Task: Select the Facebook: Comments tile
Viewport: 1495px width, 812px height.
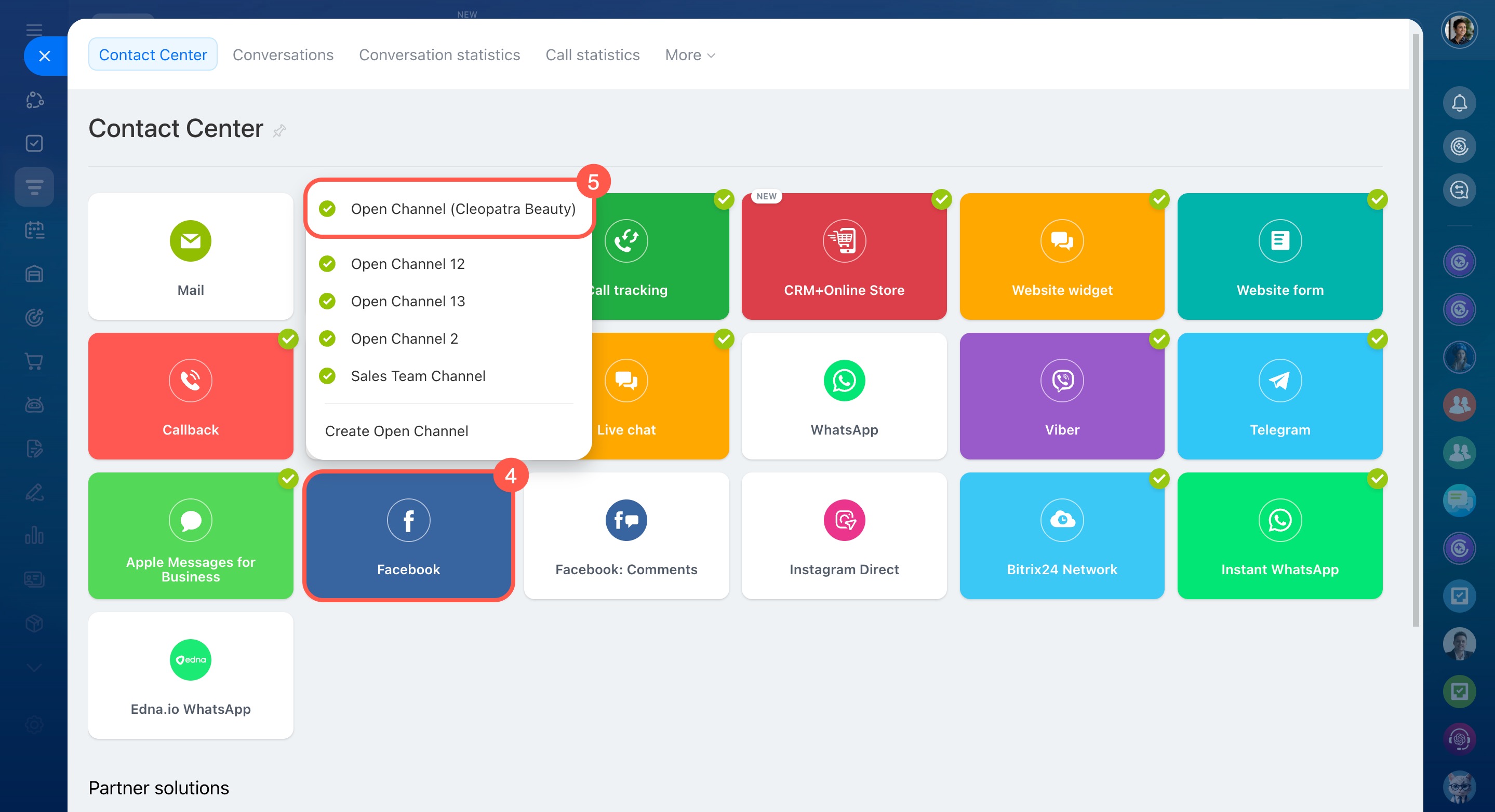Action: click(x=625, y=535)
